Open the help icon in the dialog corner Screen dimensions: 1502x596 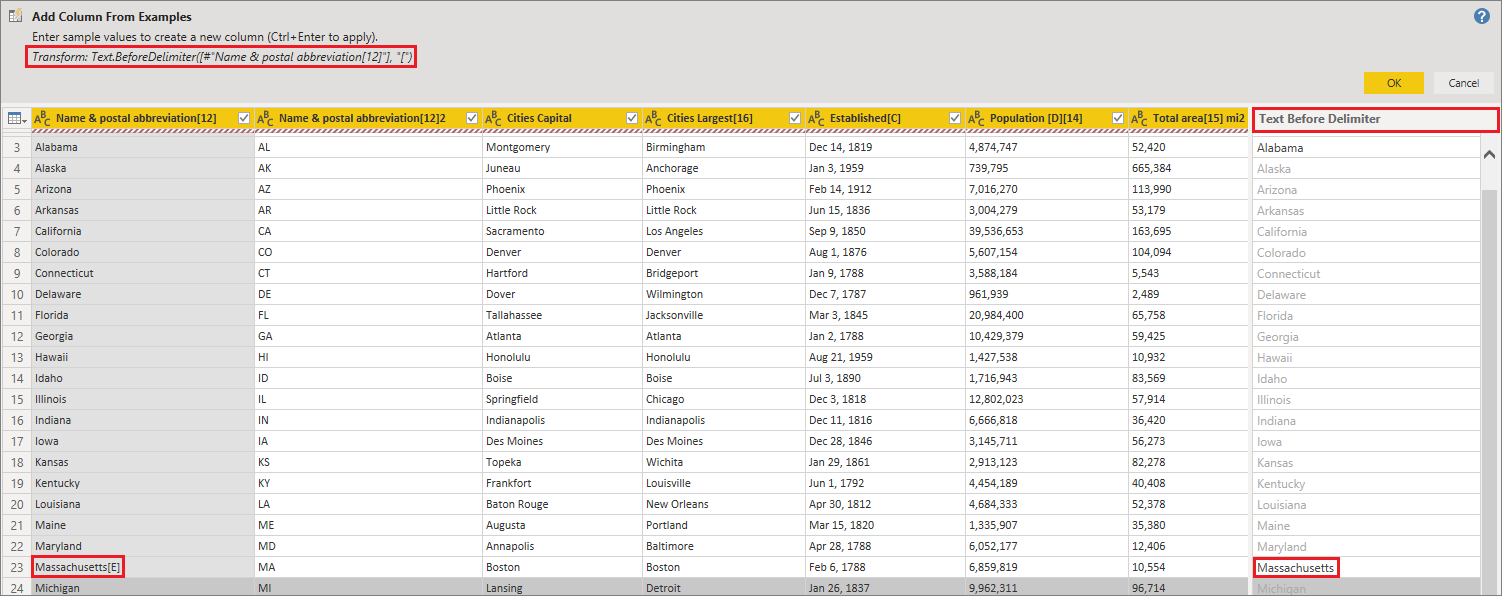pos(1482,16)
